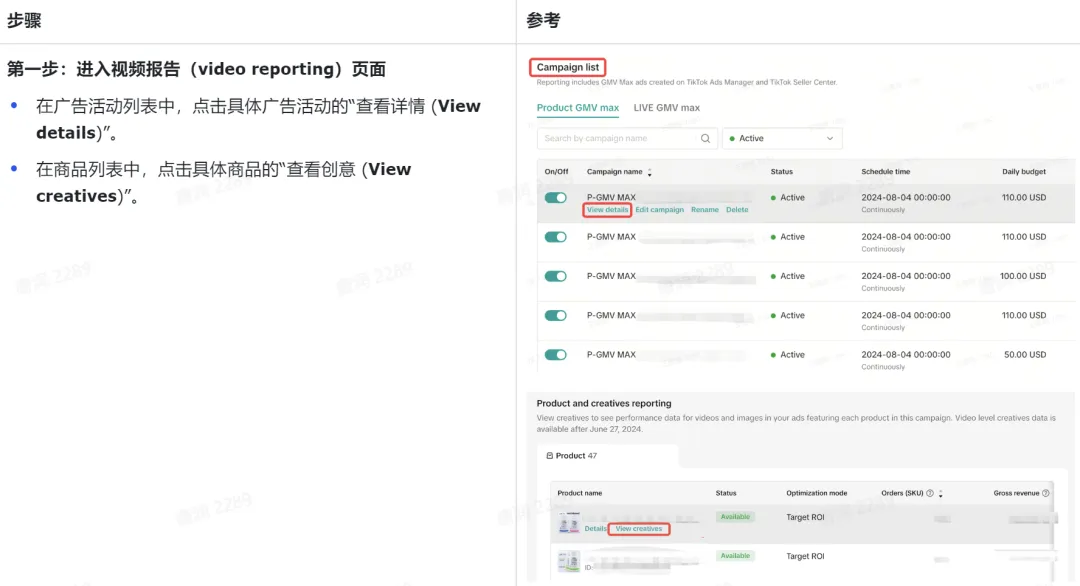Image resolution: width=1080 pixels, height=586 pixels.
Task: Select the Product GMV max tab
Action: pyautogui.click(x=577, y=108)
